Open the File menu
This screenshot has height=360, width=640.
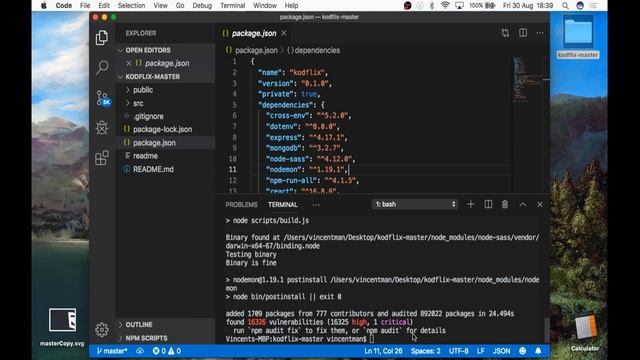pyautogui.click(x=85, y=6)
